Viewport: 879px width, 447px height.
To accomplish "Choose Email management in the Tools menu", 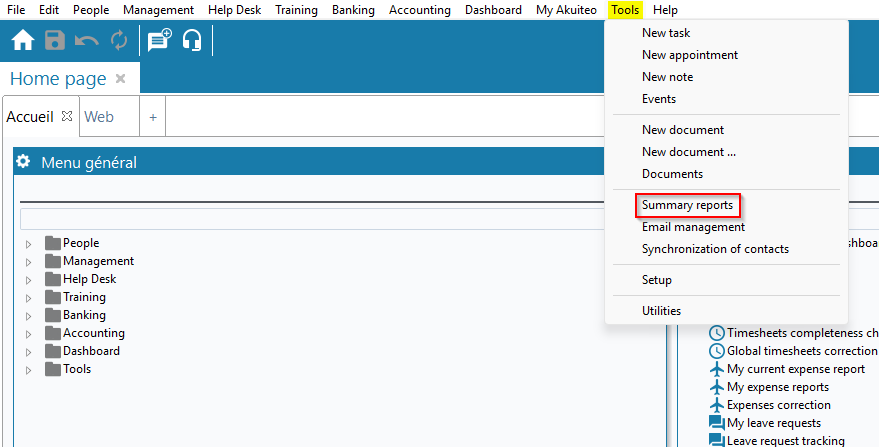I will click(693, 227).
